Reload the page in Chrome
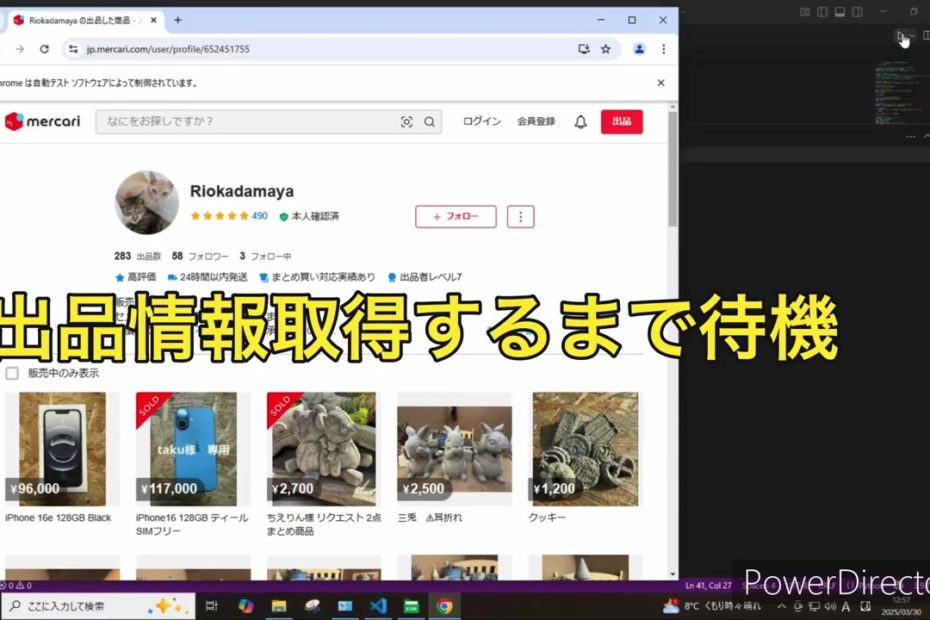930x620 pixels. [x=44, y=48]
